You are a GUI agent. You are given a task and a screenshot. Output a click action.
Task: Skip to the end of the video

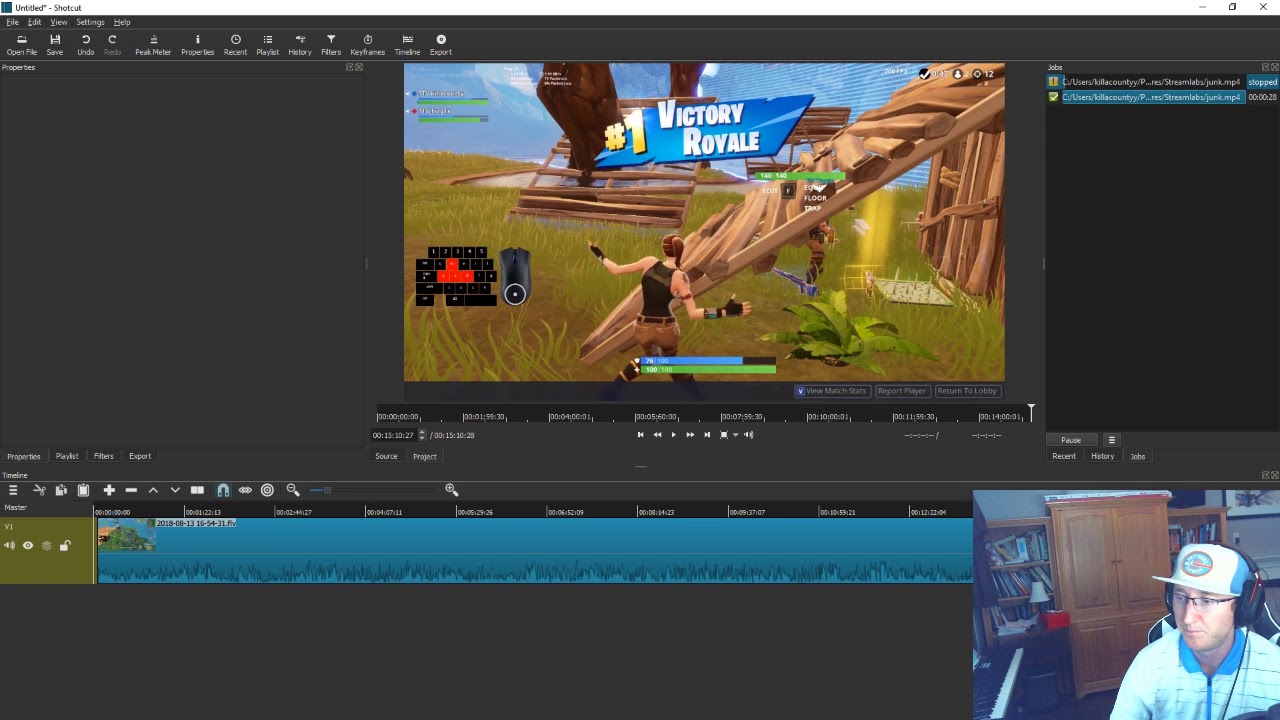tap(707, 435)
